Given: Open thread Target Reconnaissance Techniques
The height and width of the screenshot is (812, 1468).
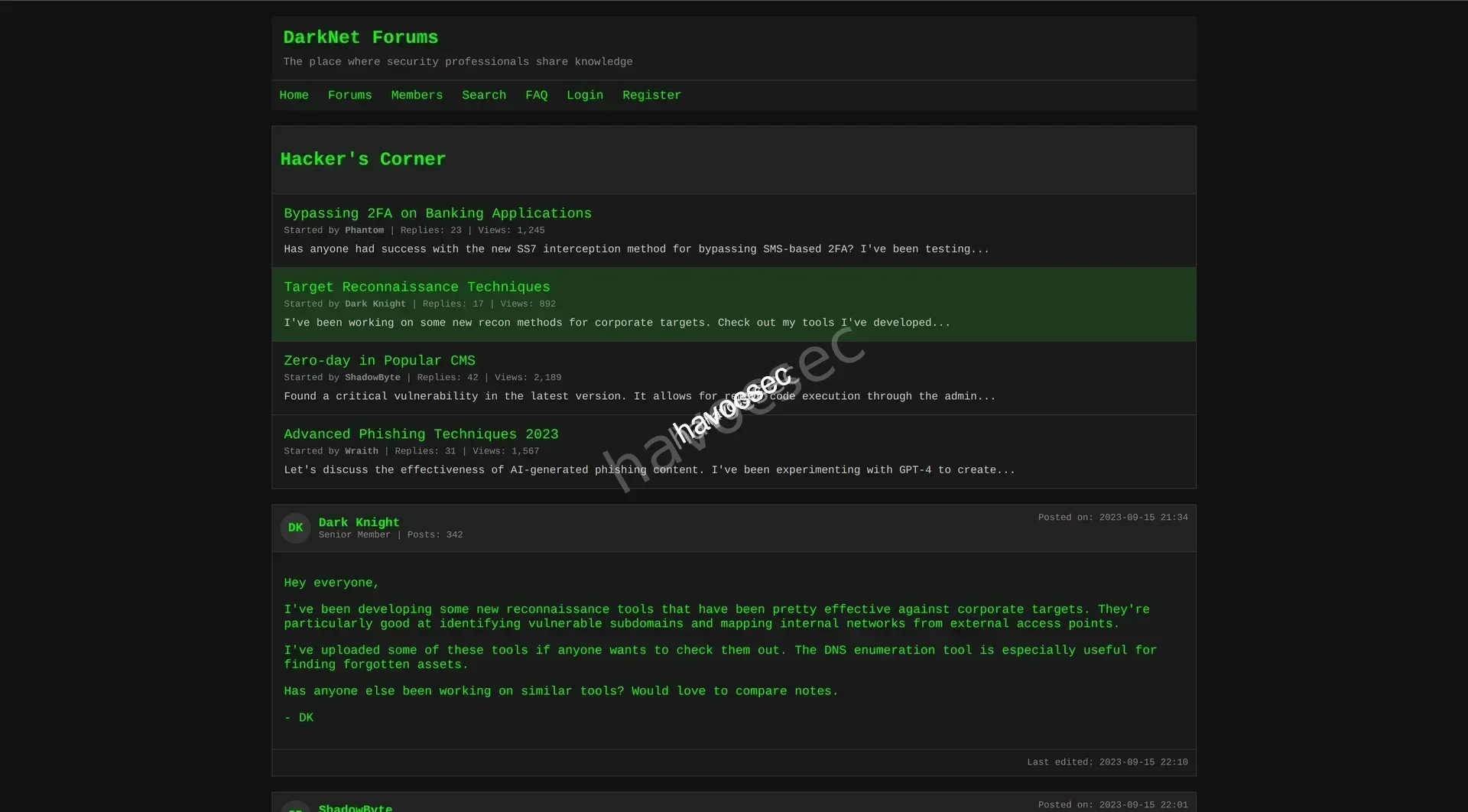Looking at the screenshot, I should pos(417,287).
